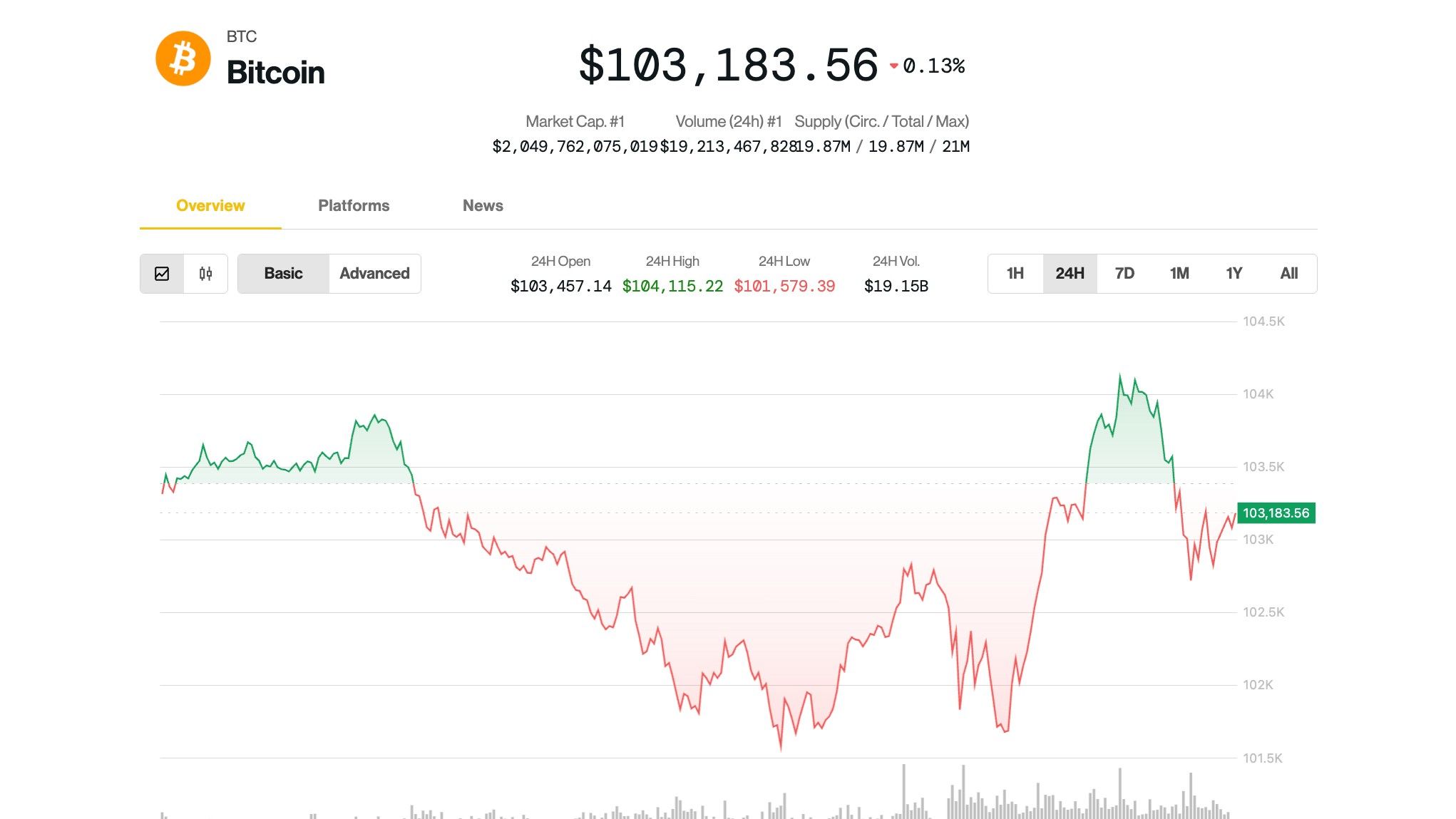Switch to the Platforms tab

354,205
